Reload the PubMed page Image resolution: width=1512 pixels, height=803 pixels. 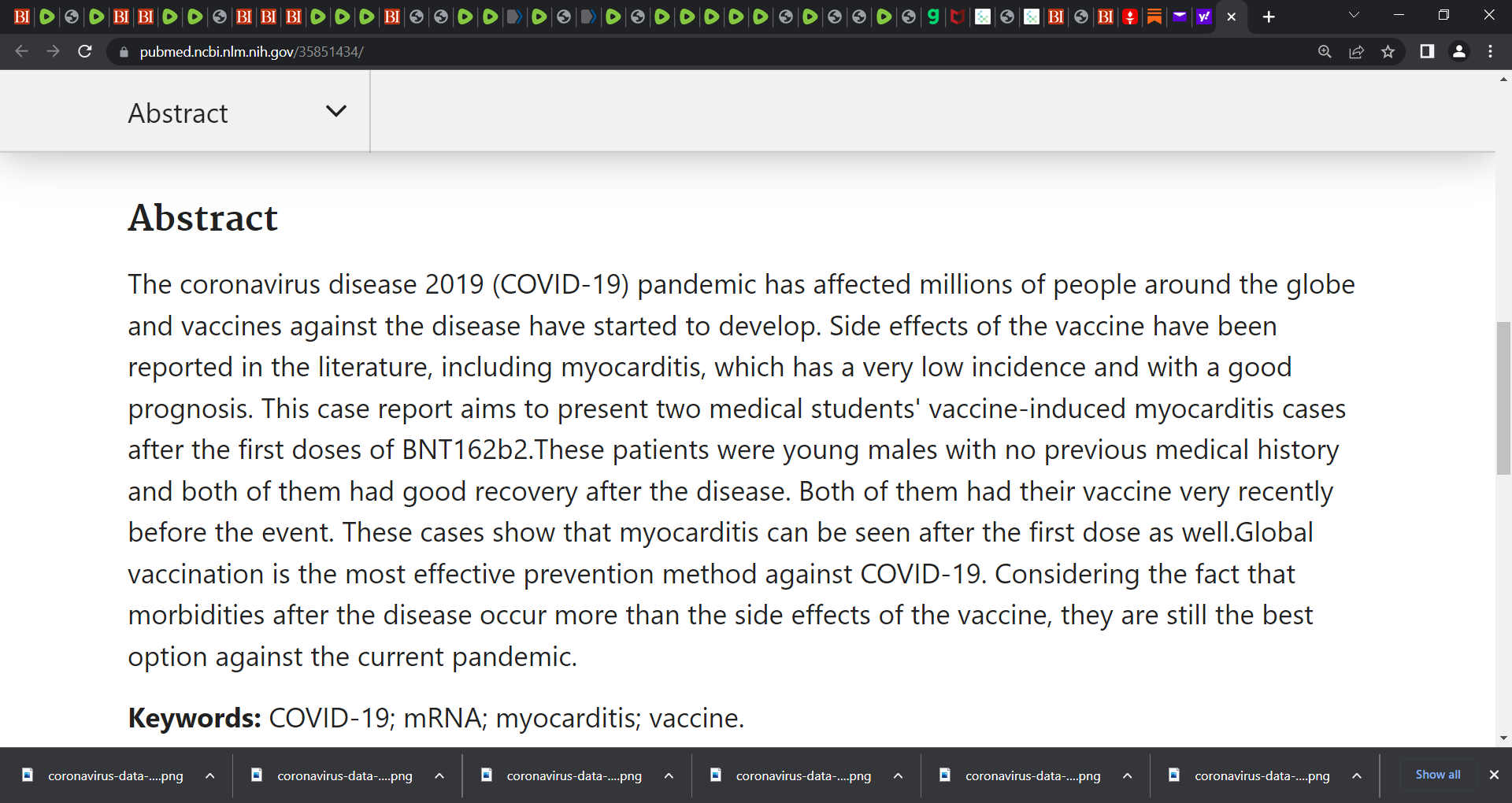[x=85, y=51]
